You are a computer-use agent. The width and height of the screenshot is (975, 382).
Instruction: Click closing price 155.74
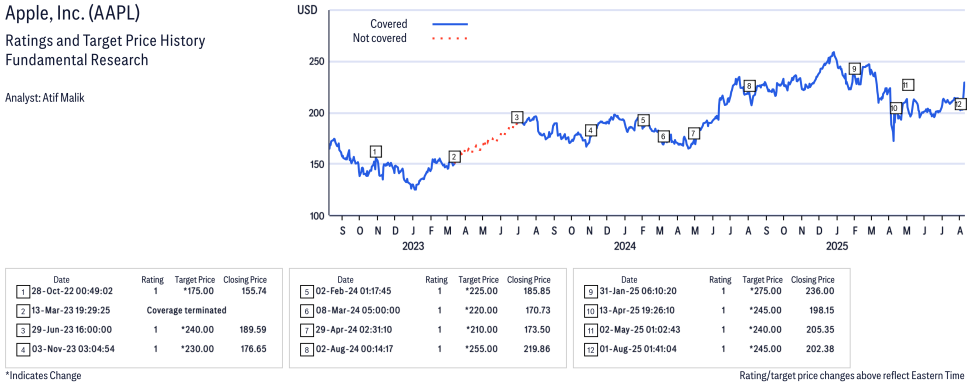253,291
